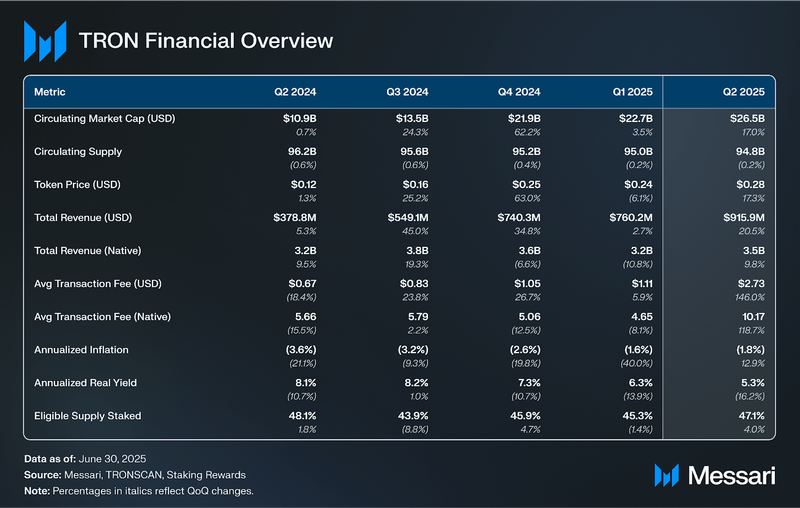Click the $0.12 token price value
800x508 pixels.
(x=304, y=185)
